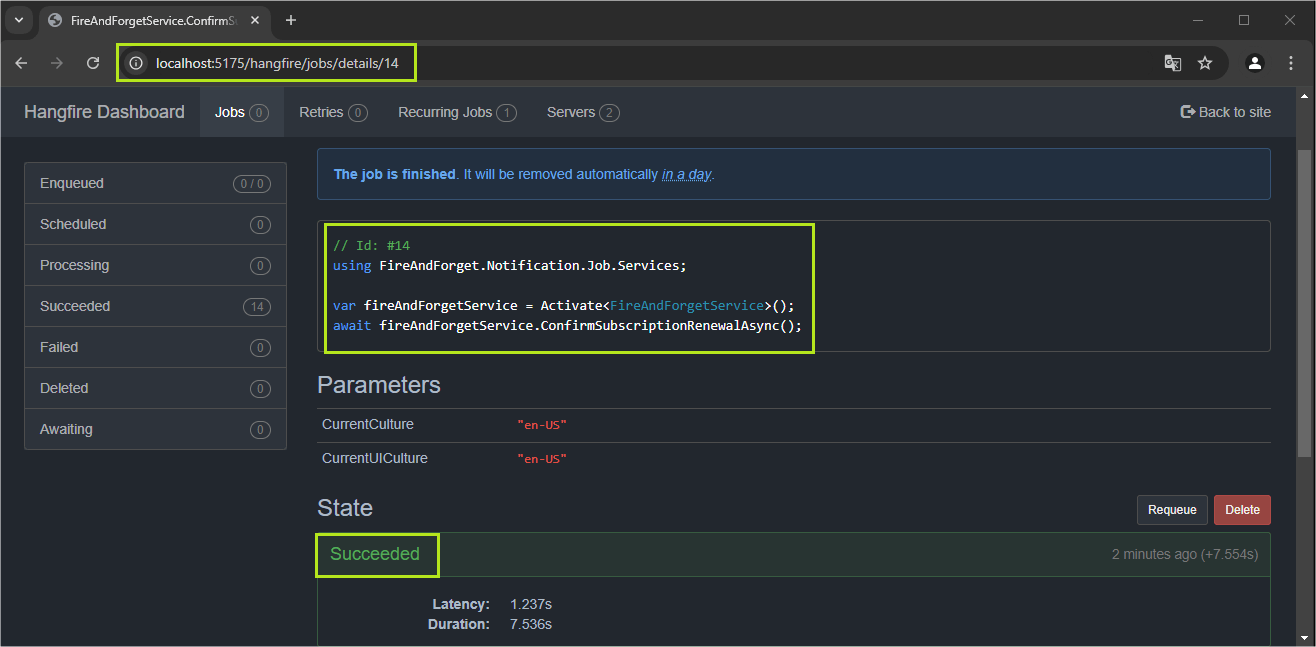Bookmark this page with the star
Image resolution: width=1316 pixels, height=647 pixels.
(x=1205, y=63)
